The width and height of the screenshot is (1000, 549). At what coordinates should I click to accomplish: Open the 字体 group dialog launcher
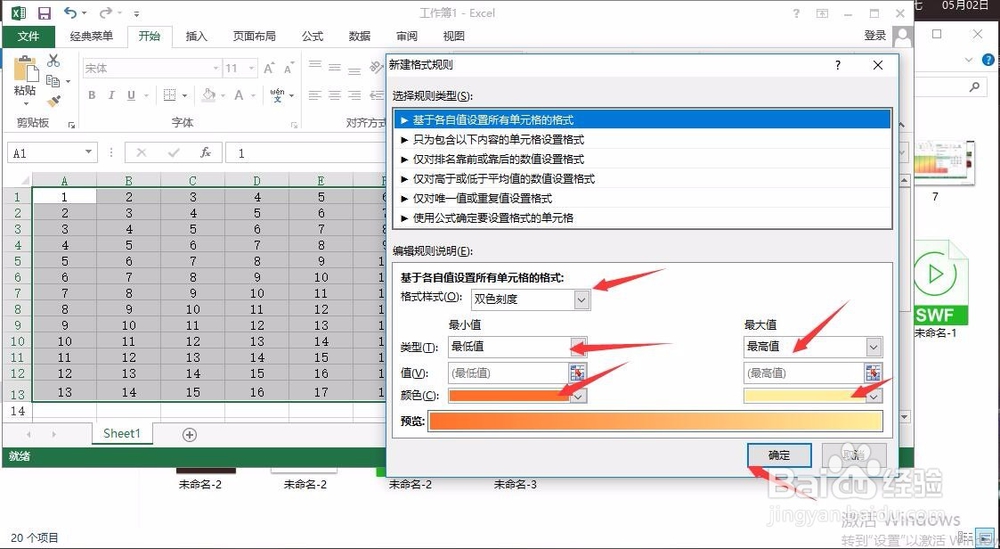point(293,124)
